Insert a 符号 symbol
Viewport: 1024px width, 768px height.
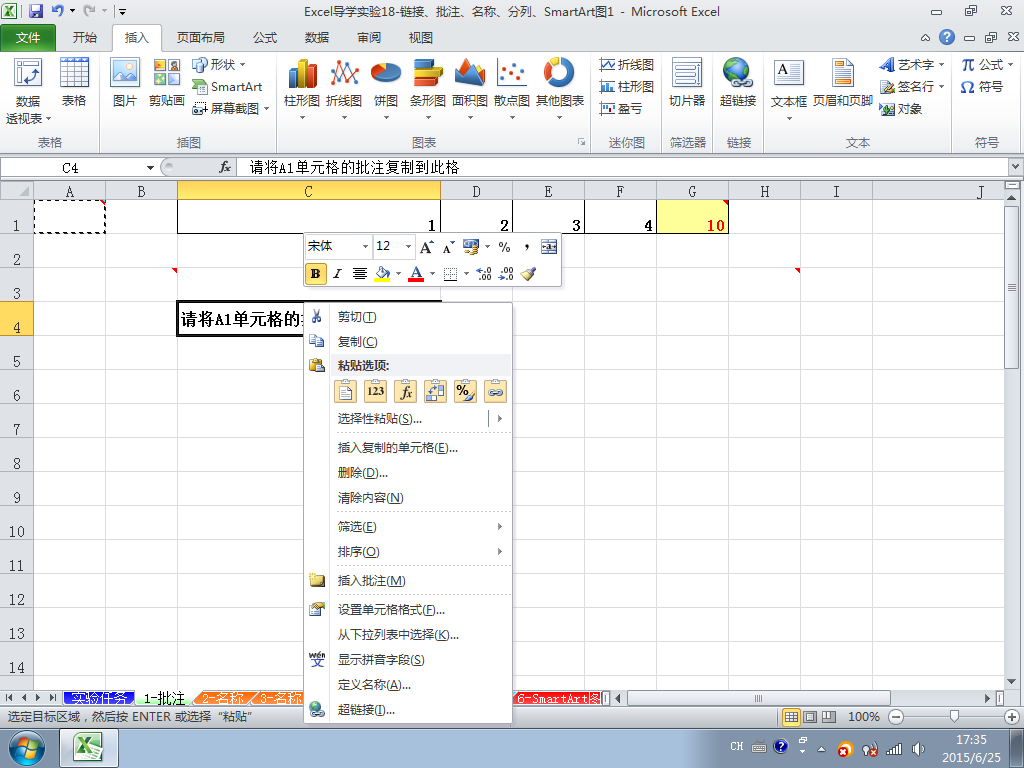[x=982, y=87]
